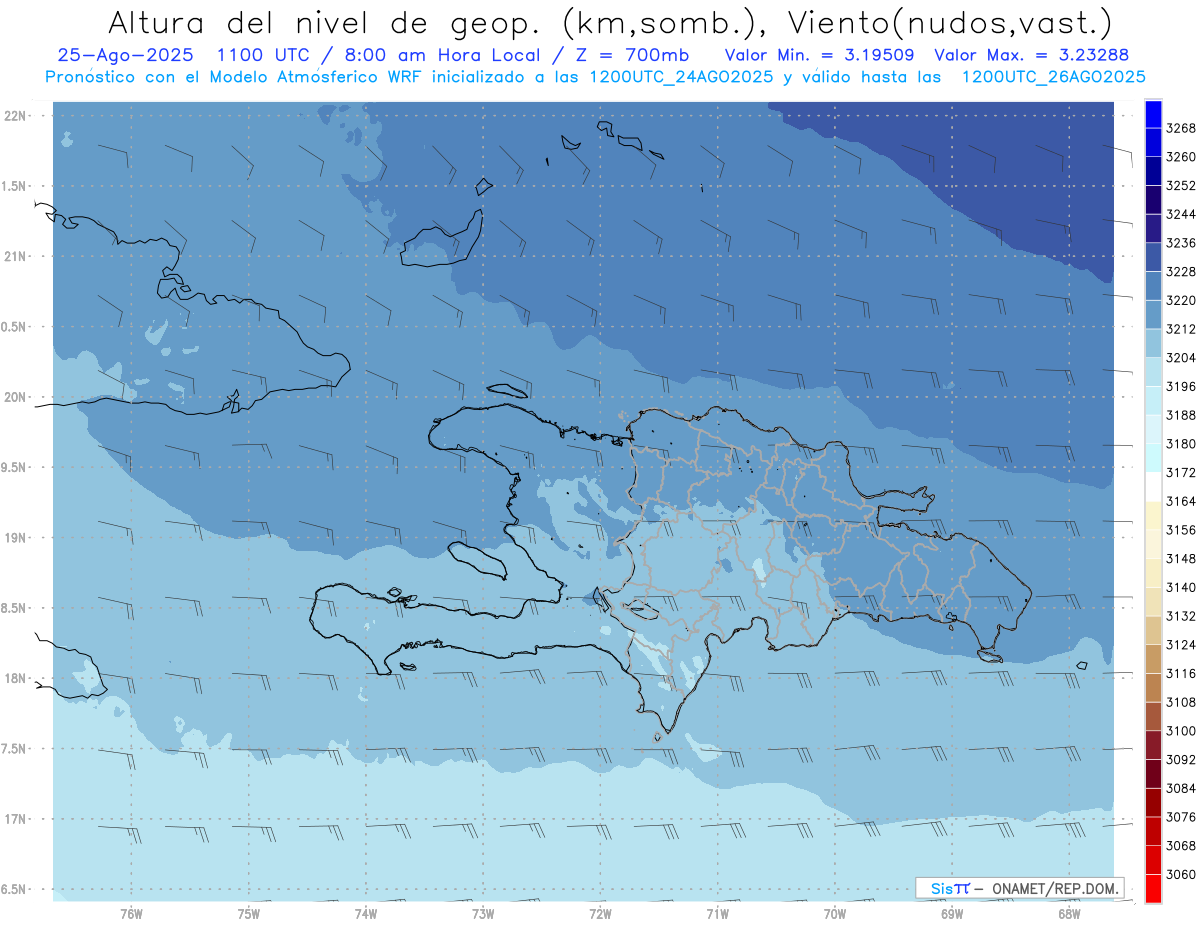Click the 3268 legend value
Screen dimensions: 1200x927
(x=1181, y=128)
